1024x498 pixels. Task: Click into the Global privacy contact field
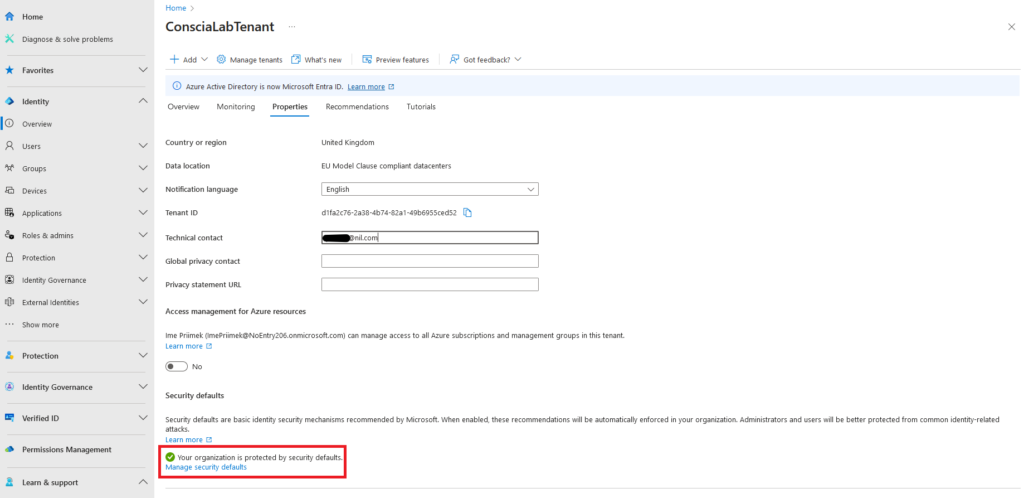[x=430, y=261]
